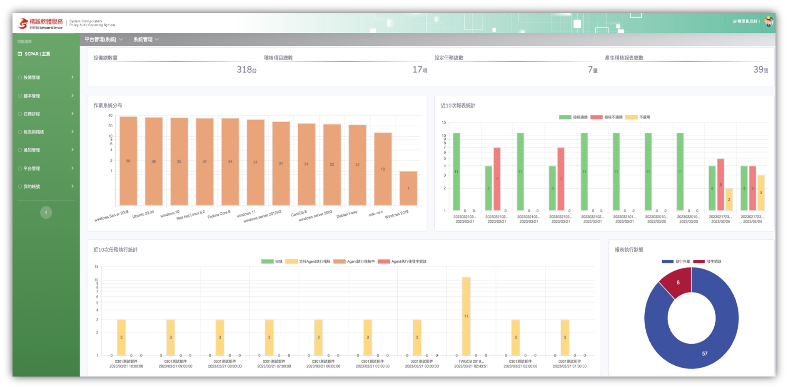Viewport: 788px width, 389px height.
Task: Toggle the crimson legend above the donut chart
Action: coord(707,261)
